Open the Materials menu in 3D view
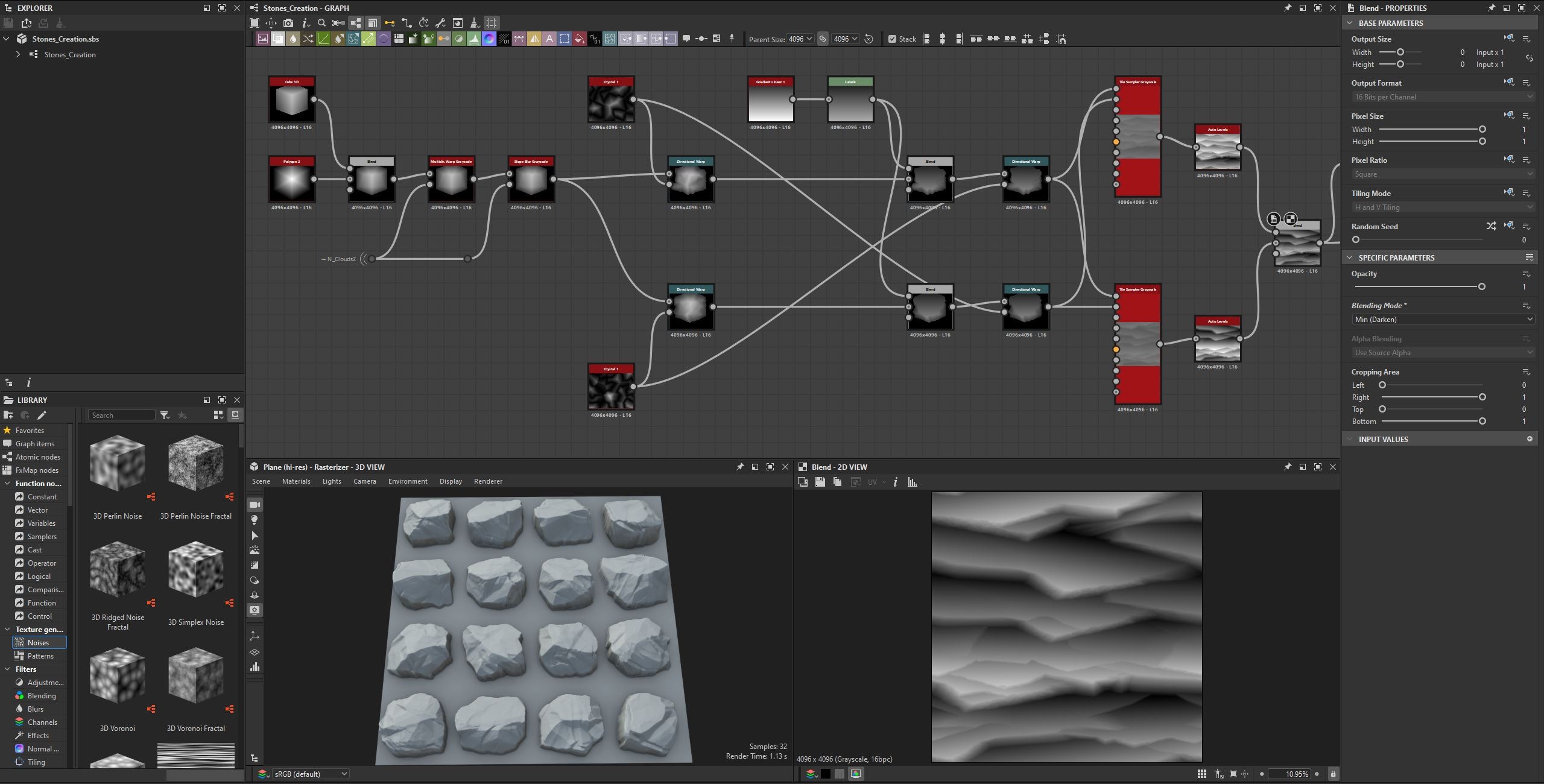 pos(296,481)
